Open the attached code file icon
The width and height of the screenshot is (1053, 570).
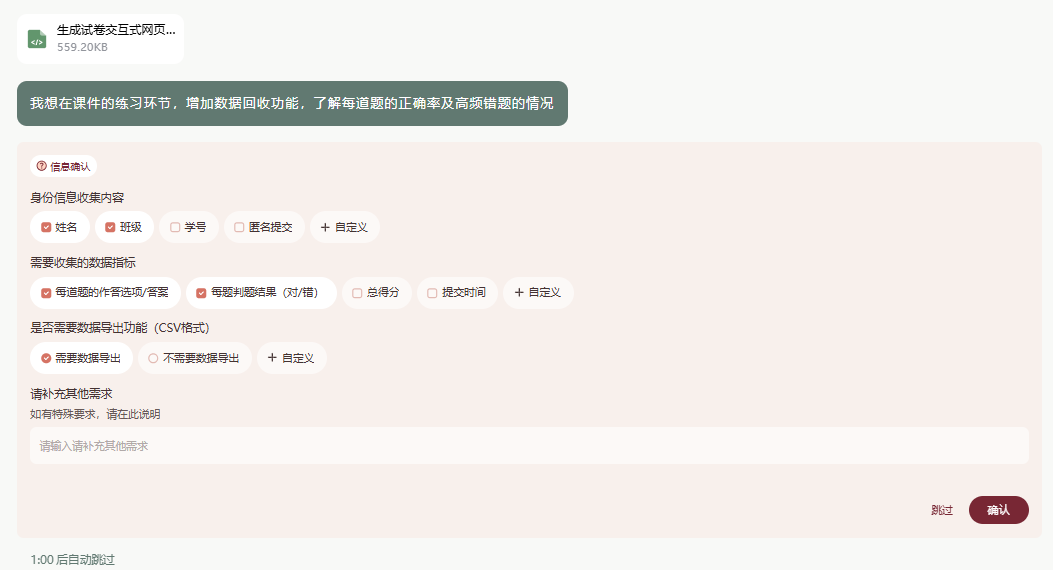tap(37, 39)
